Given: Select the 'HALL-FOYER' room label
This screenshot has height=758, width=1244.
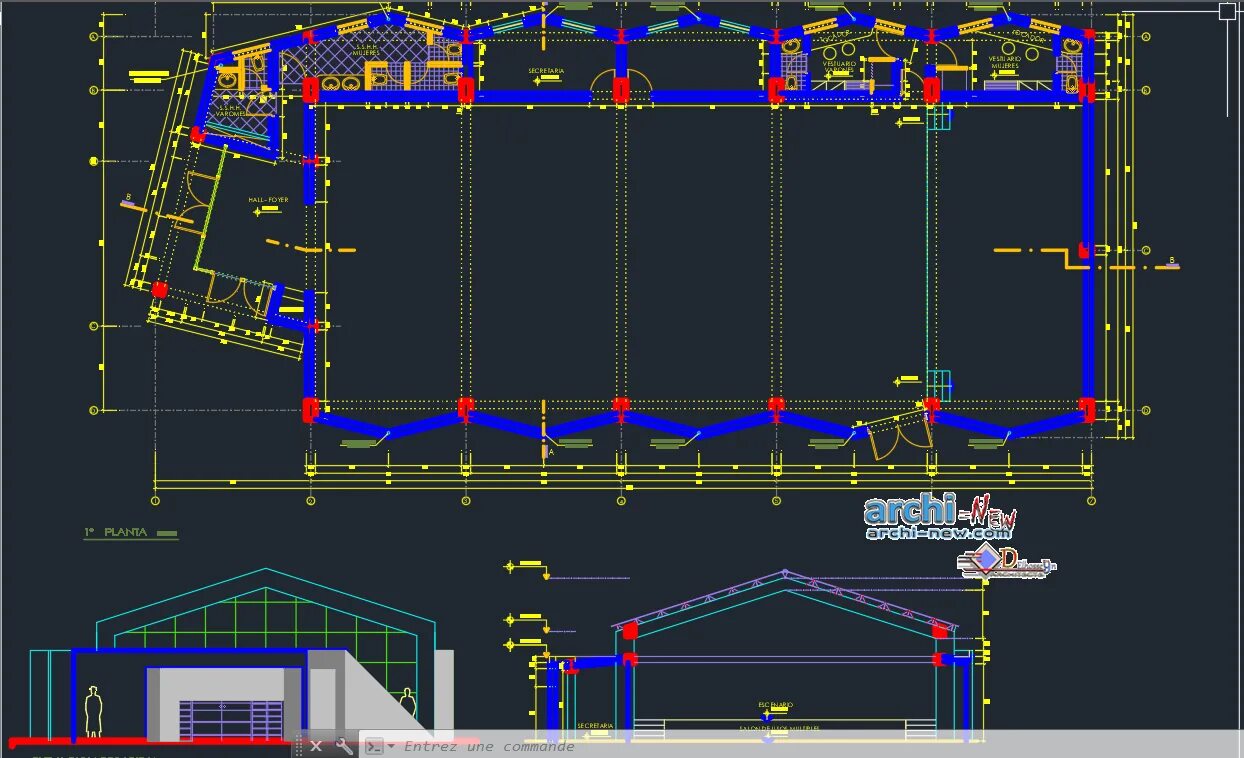Looking at the screenshot, I should (x=268, y=200).
